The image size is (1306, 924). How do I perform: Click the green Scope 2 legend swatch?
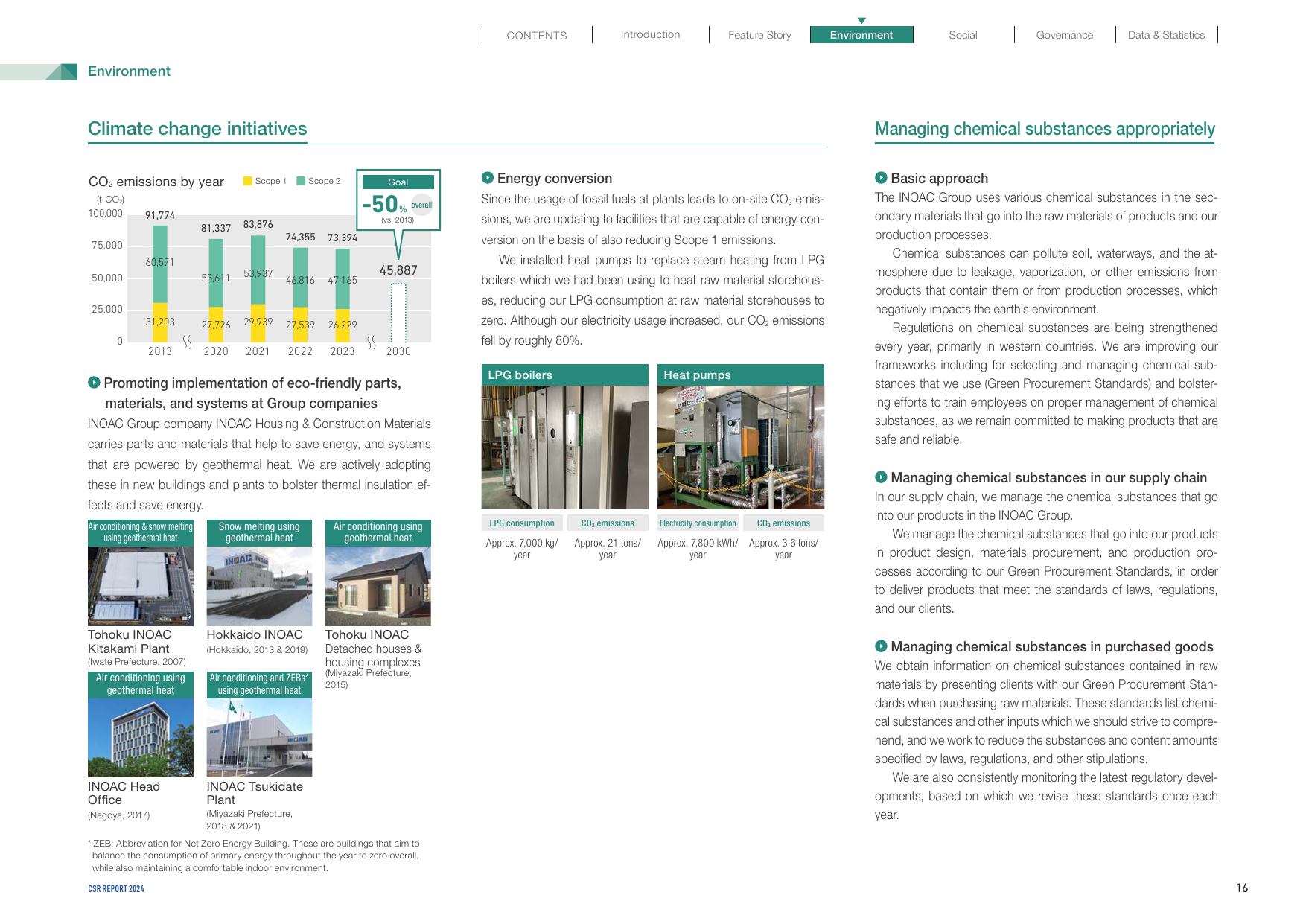pyautogui.click(x=301, y=181)
